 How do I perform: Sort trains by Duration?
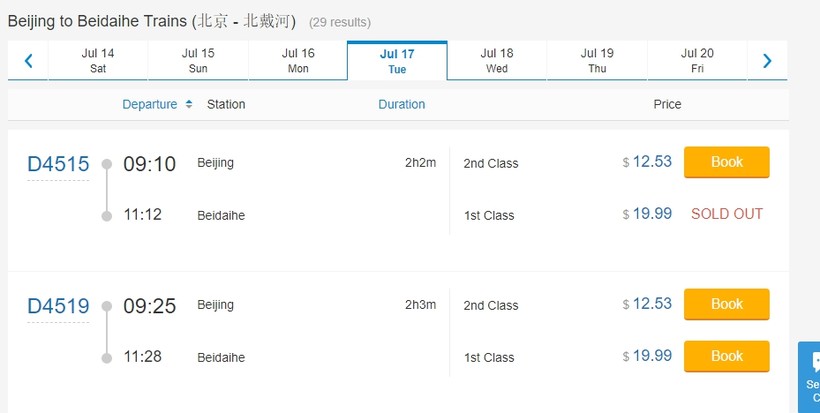(401, 104)
